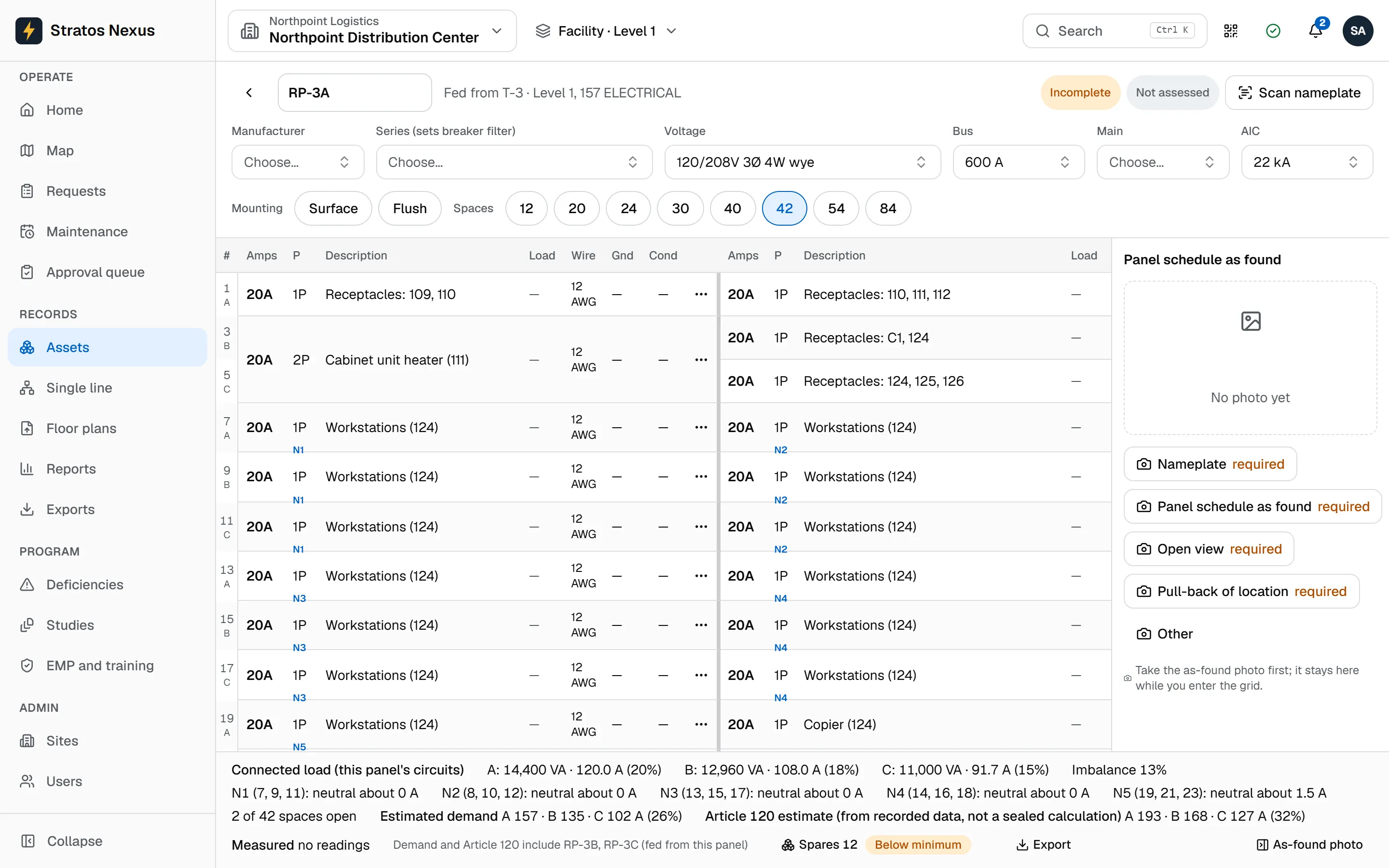
Task: Choose 54 spaces pill
Action: [x=836, y=208]
